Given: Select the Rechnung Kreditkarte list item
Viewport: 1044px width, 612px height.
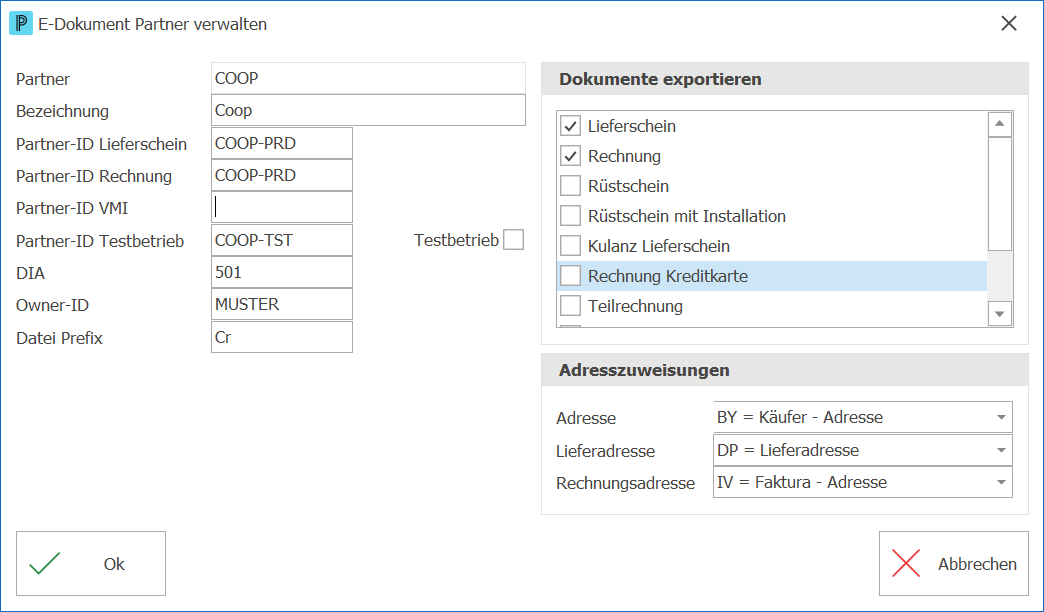Looking at the screenshot, I should tap(772, 276).
